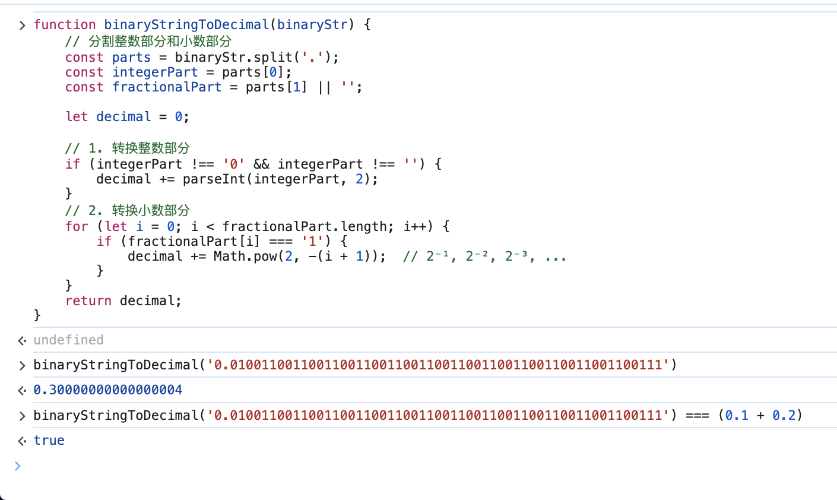Click the true result output
Image resolution: width=837 pixels, height=500 pixels.
tap(48, 441)
